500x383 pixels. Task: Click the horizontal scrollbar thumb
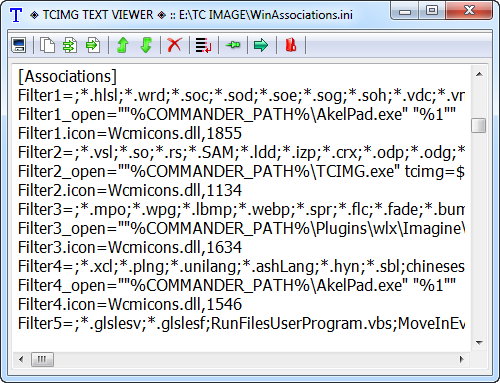42,359
